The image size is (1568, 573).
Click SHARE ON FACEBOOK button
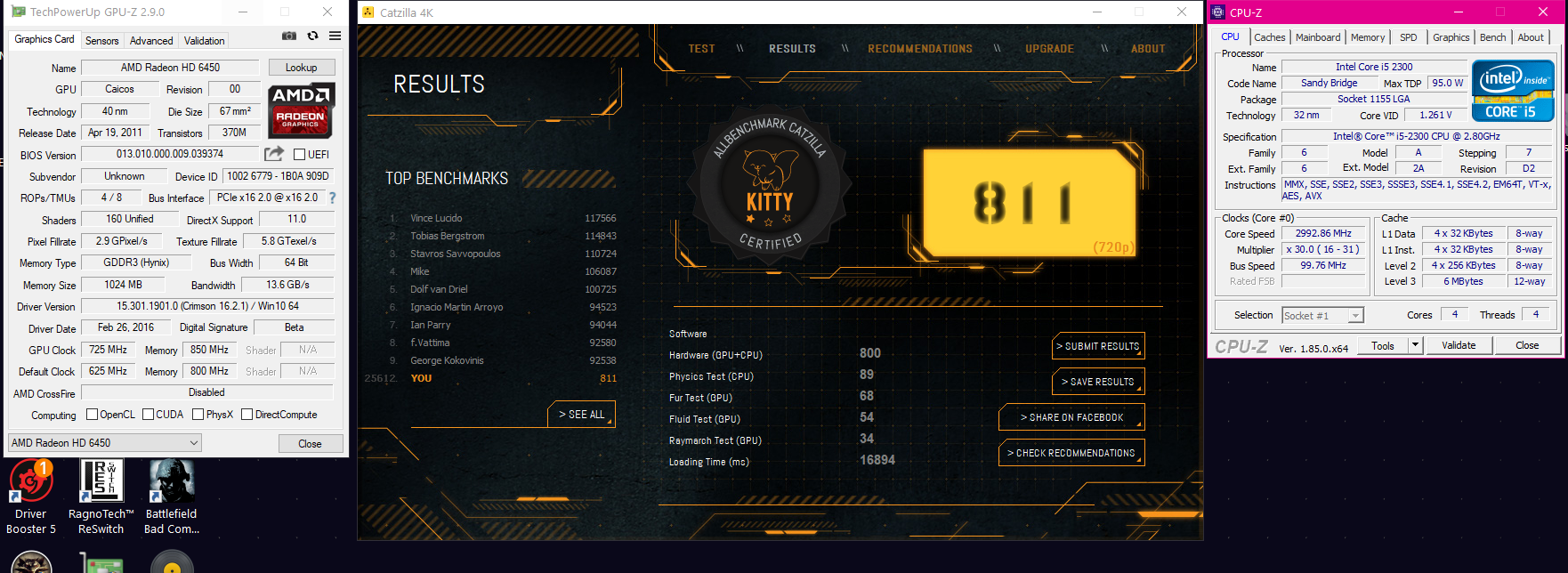pos(1071,417)
